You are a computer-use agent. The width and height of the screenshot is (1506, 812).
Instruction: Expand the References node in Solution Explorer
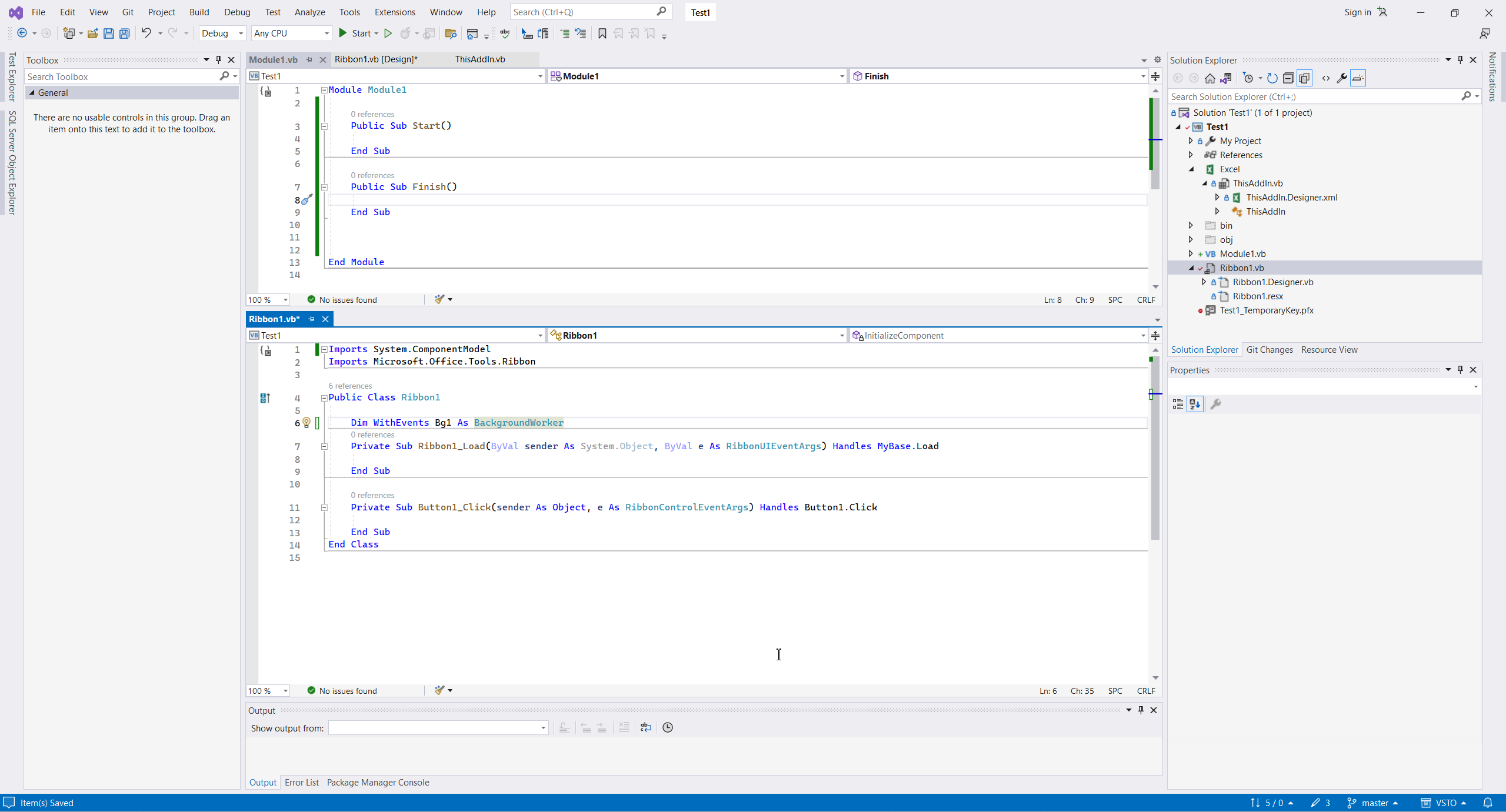pyautogui.click(x=1191, y=155)
